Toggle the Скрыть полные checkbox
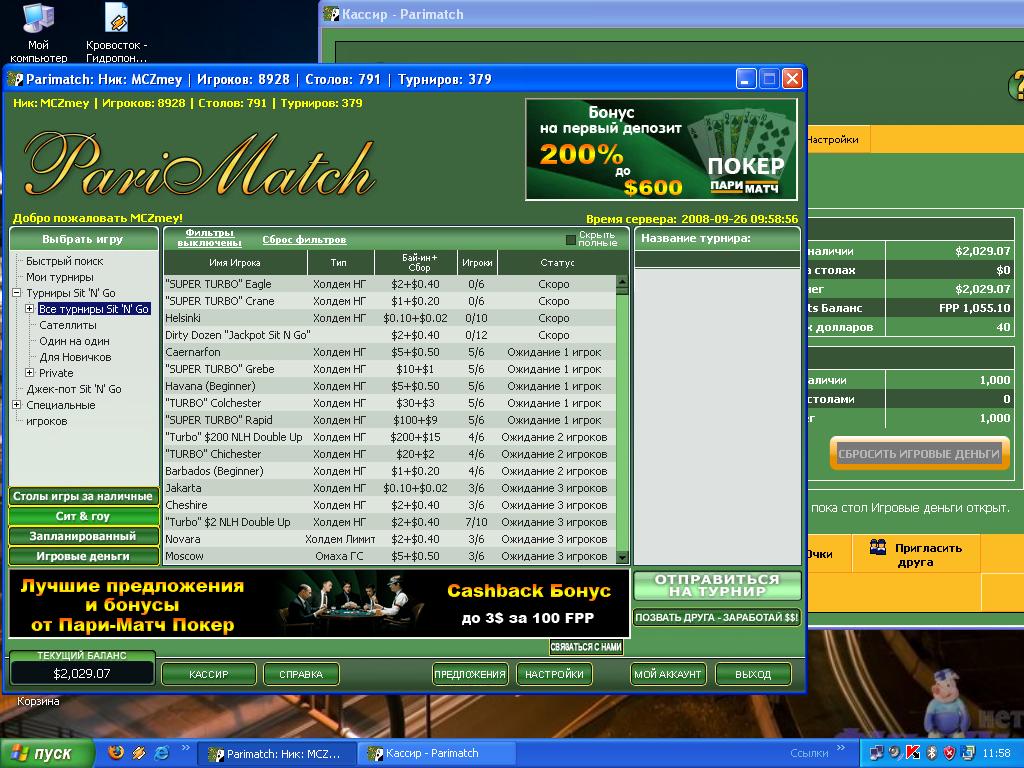Screen dimensions: 1024x768 pos(571,240)
